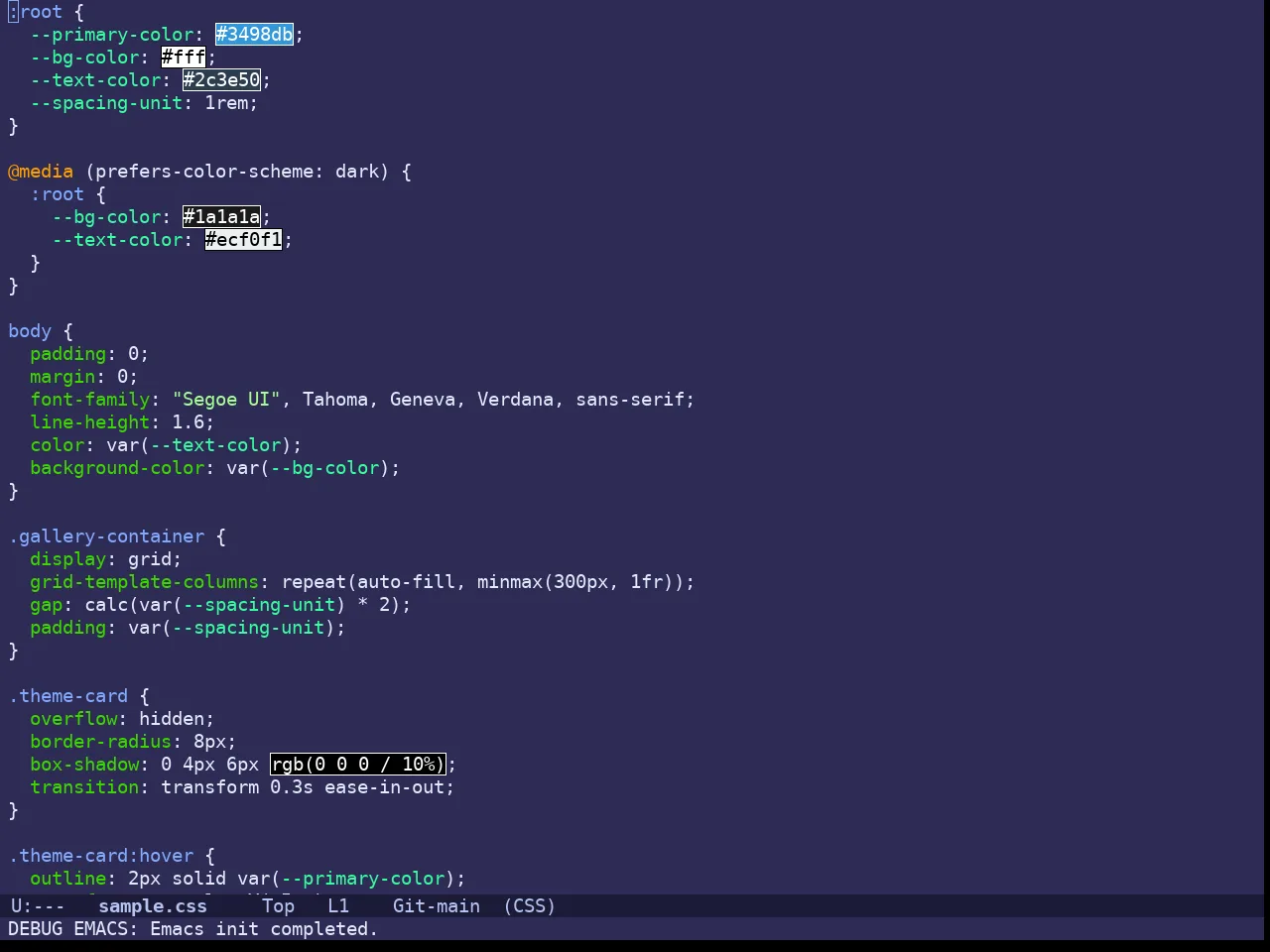The image size is (1270, 952).
Task: Click ease-in-out in transition value
Action: click(x=385, y=787)
